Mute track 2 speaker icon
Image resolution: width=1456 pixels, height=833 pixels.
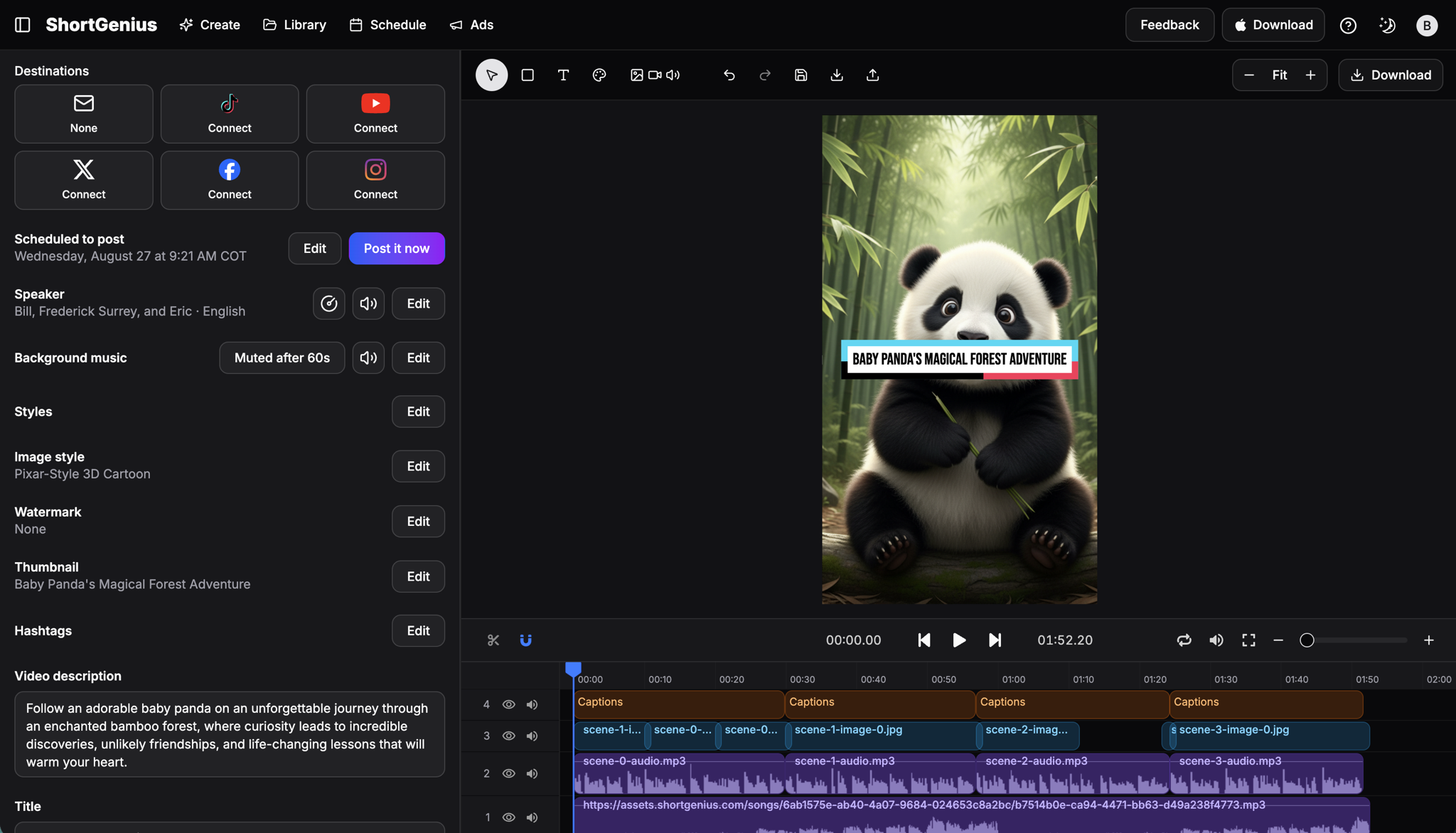[x=532, y=773]
